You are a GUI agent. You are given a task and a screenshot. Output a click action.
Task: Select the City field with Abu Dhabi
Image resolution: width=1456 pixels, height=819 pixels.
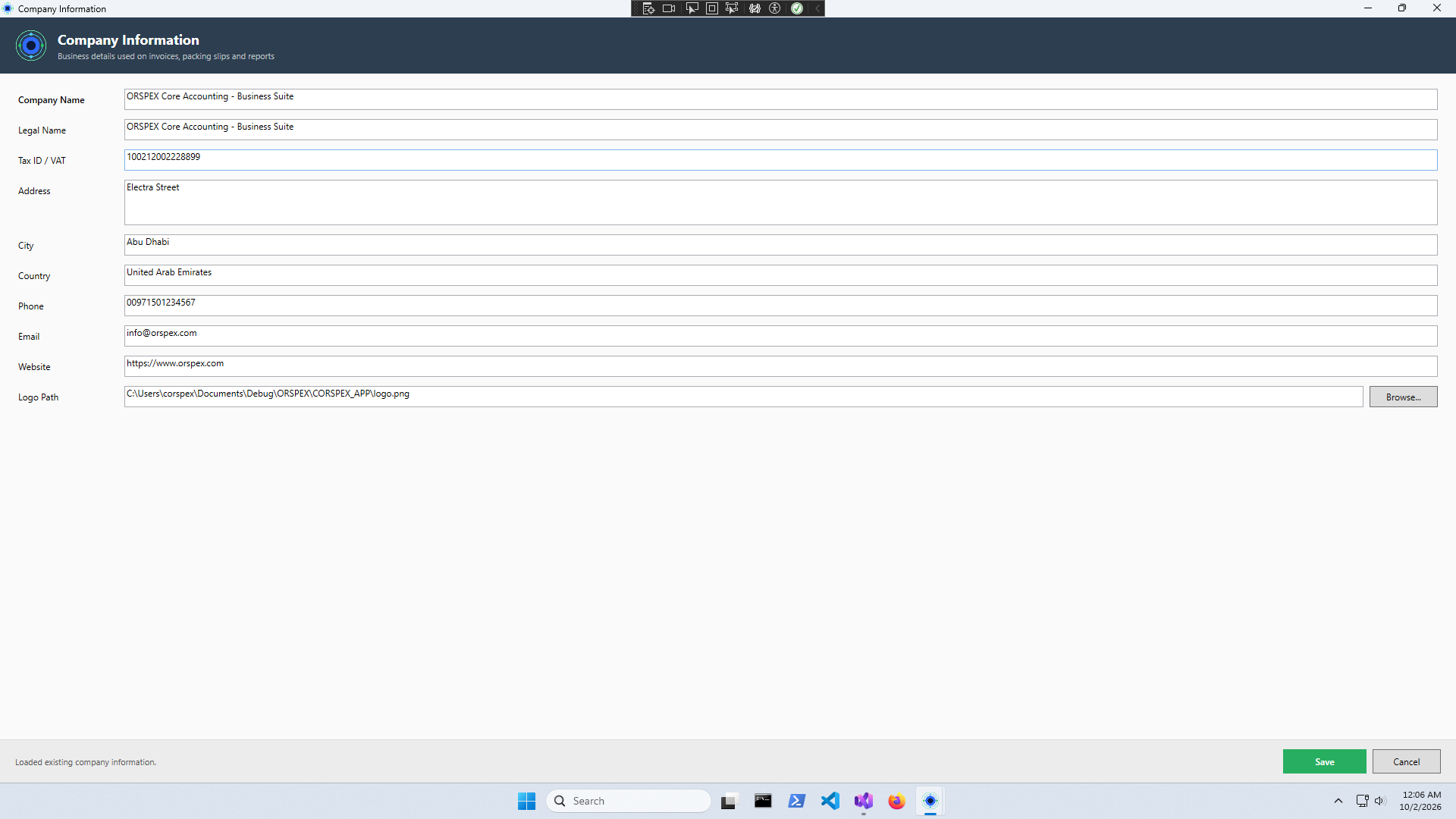click(780, 245)
